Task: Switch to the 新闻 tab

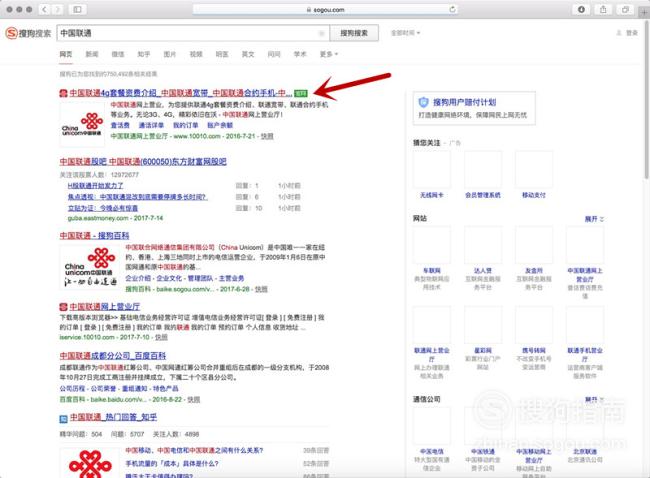Action: coord(92,54)
